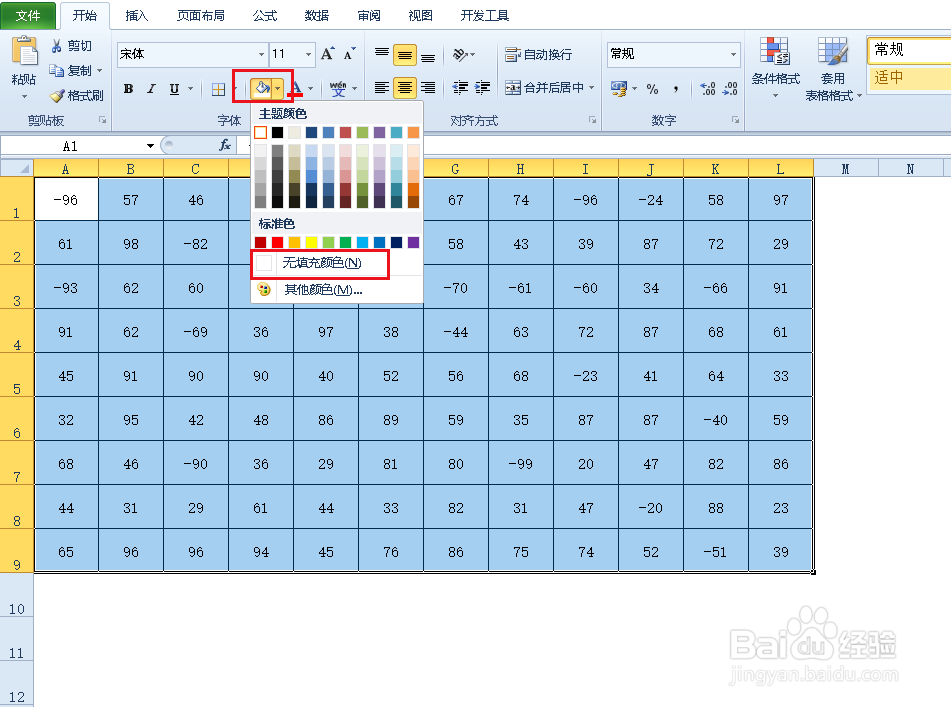Click the Comma Style icon

(676, 88)
